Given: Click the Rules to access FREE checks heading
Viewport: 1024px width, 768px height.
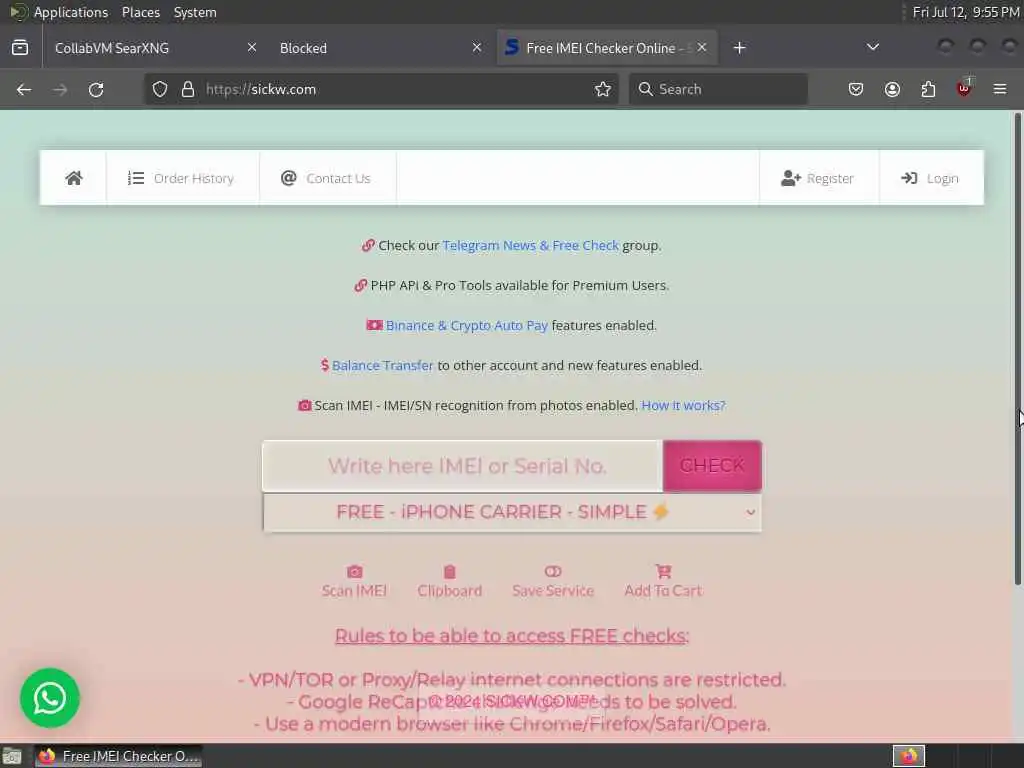Looking at the screenshot, I should (512, 635).
